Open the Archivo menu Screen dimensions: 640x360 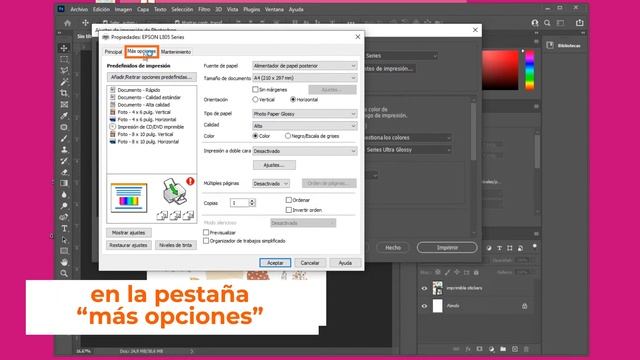pyautogui.click(x=79, y=9)
